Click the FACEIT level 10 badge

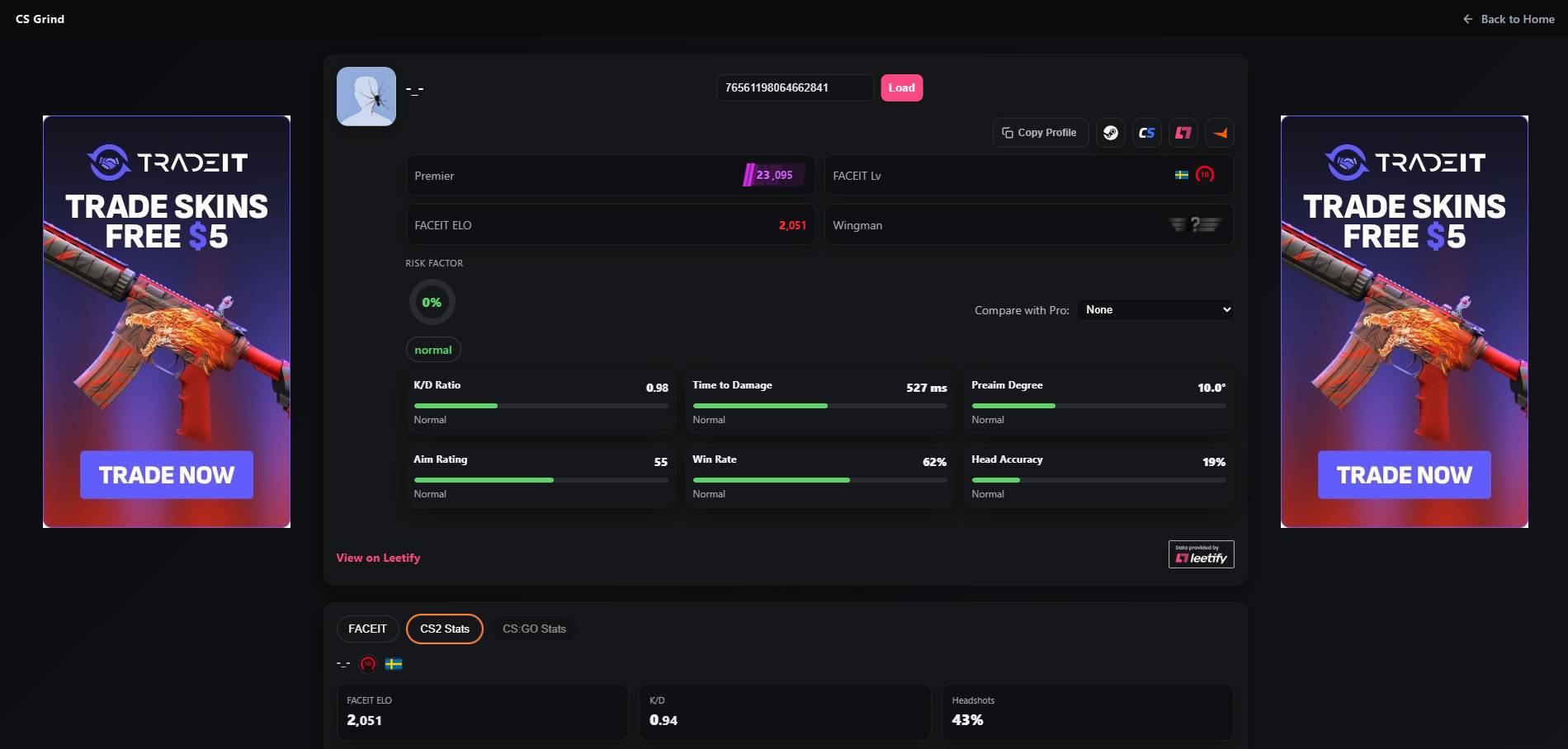click(1205, 175)
